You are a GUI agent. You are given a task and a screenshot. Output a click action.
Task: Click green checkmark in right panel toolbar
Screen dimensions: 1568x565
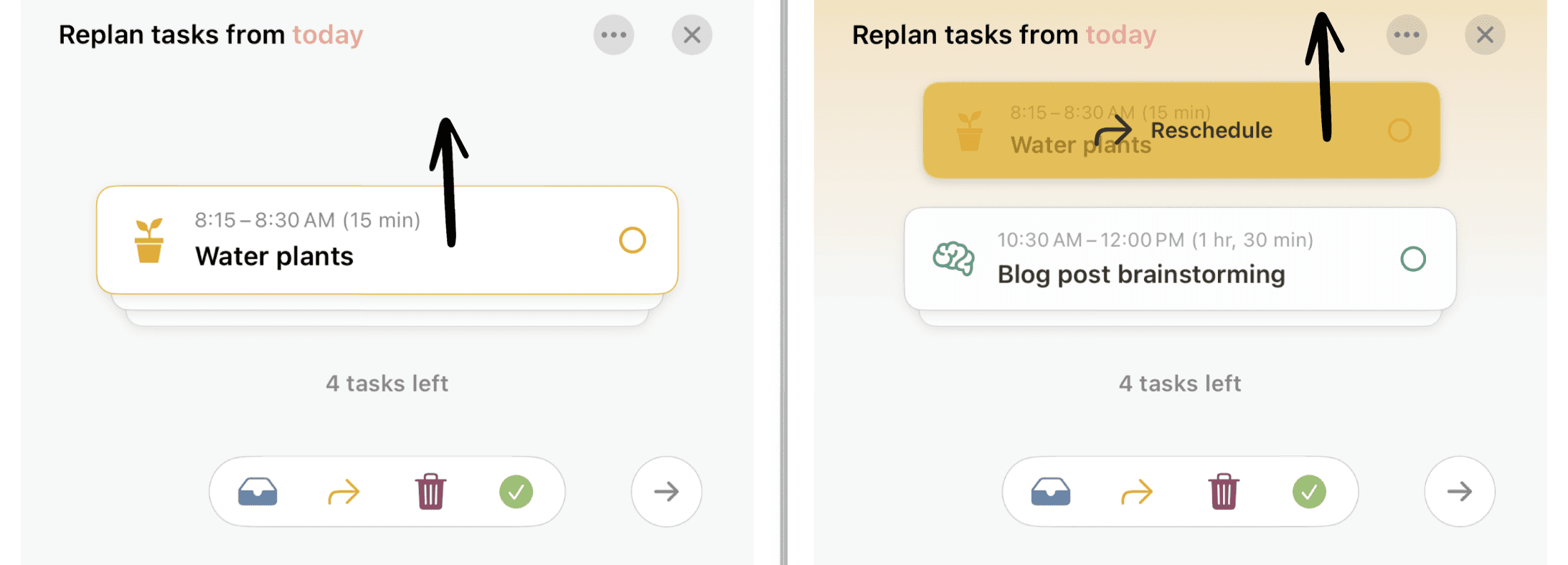click(x=1309, y=492)
